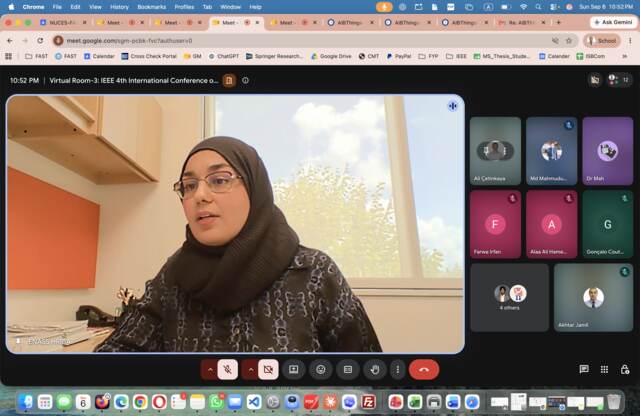Open Opera browser from the Dock
Screen dimensions: 640x416
pyautogui.click(x=159, y=402)
